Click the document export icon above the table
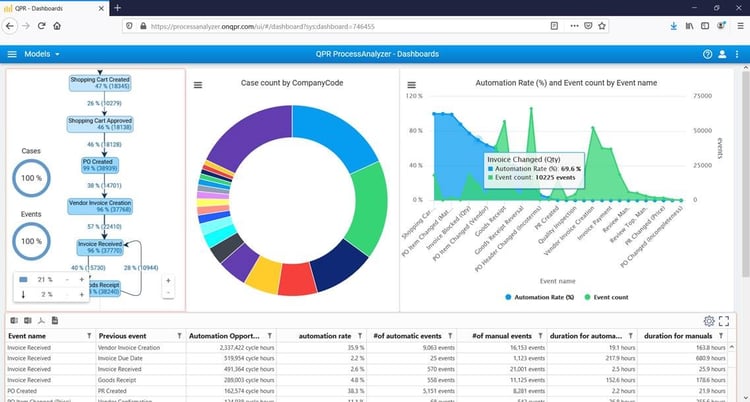The image size is (750, 402). pyautogui.click(x=55, y=320)
